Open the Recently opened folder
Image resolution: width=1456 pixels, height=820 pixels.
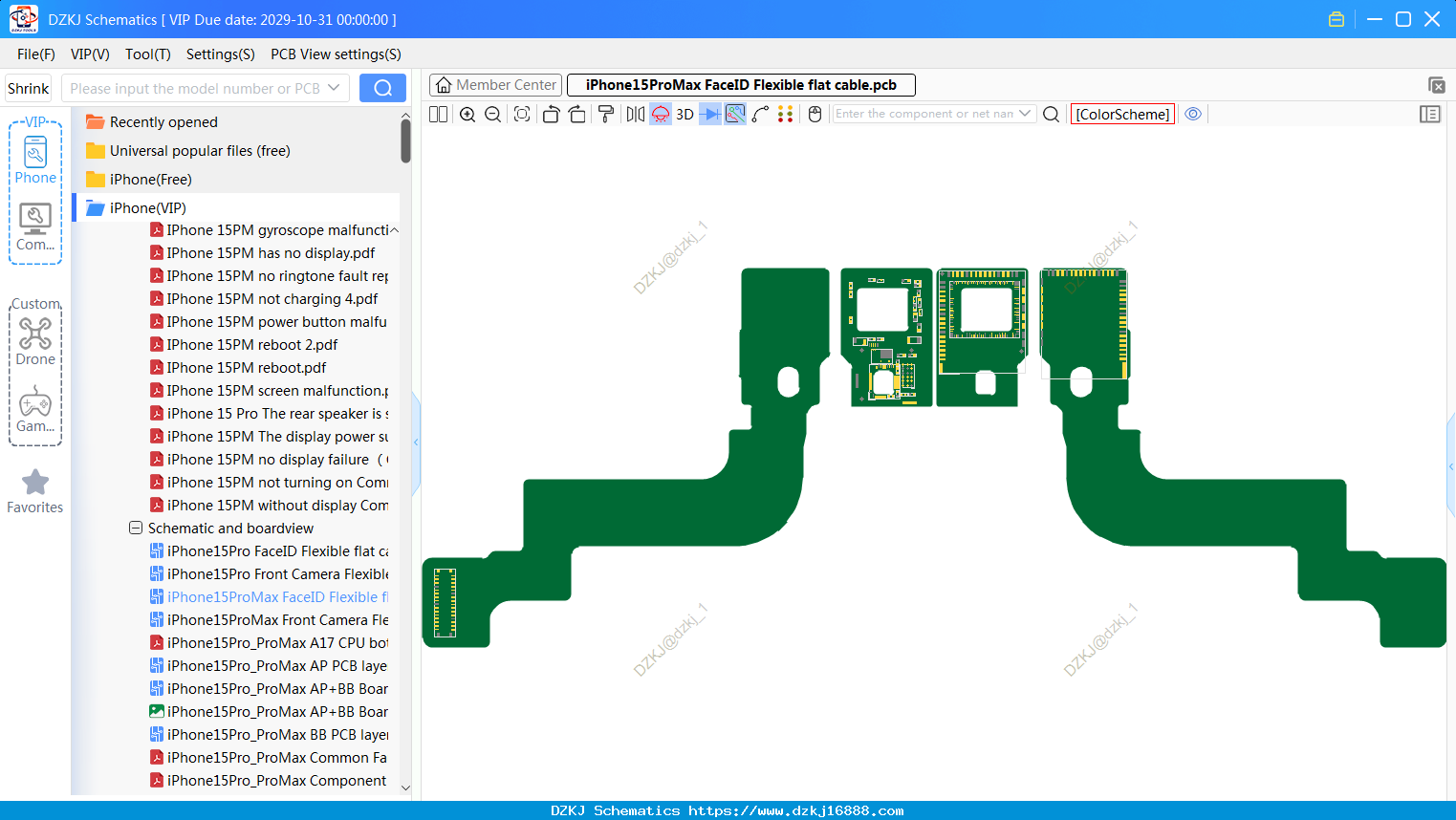[x=163, y=121]
